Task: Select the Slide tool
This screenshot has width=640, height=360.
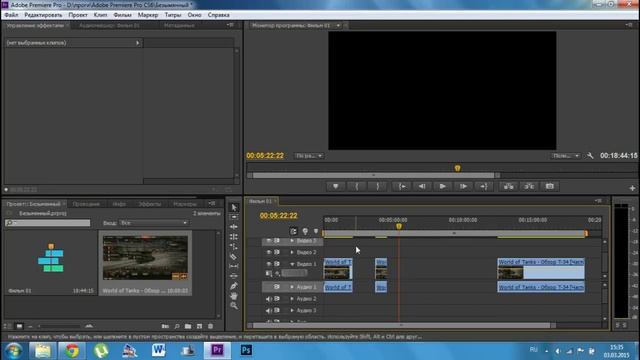Action: (234, 276)
